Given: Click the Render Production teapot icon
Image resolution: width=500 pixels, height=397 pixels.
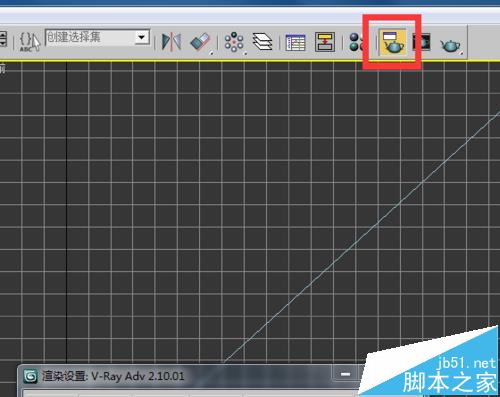Looking at the screenshot, I should point(451,45).
